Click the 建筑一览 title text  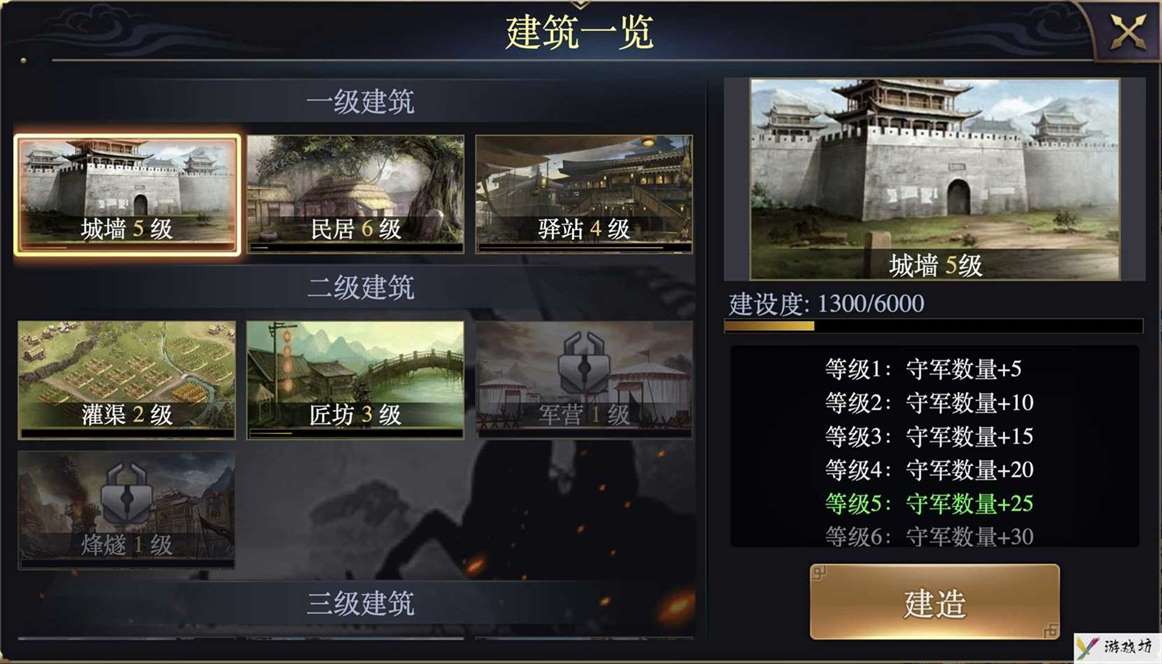point(580,33)
